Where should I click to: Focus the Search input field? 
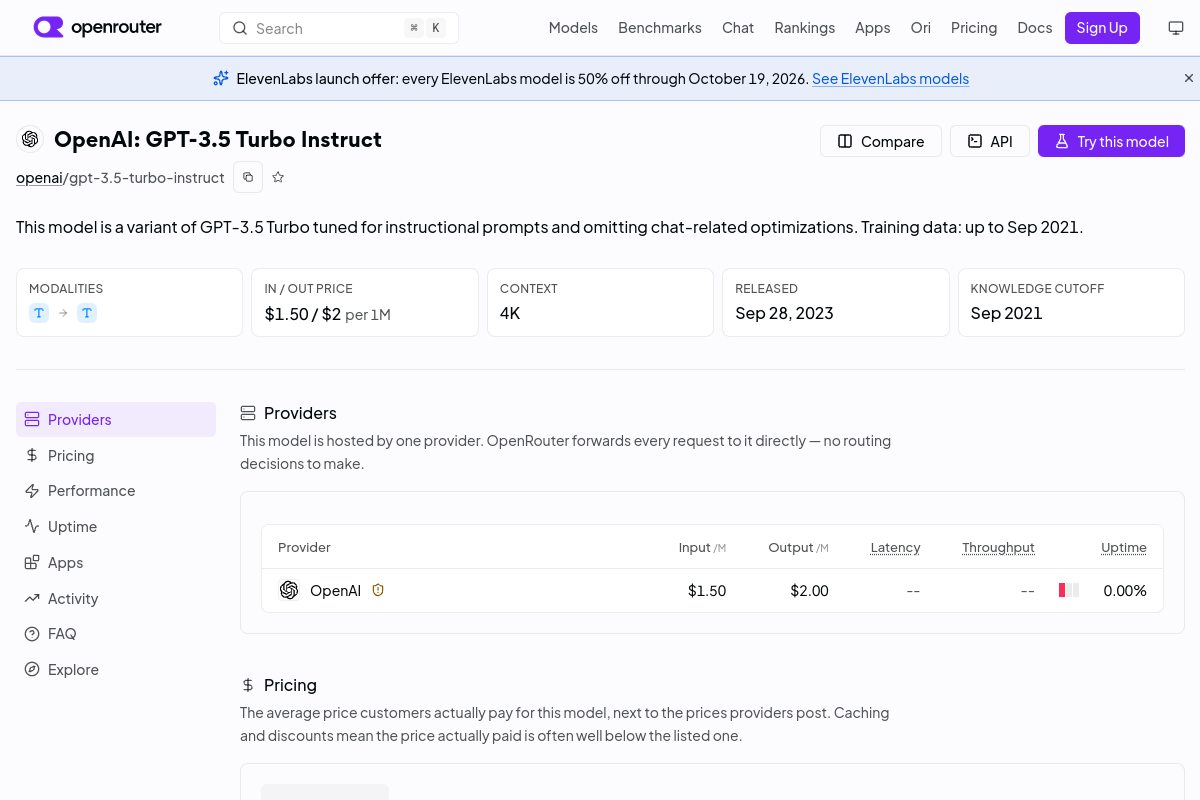(x=339, y=28)
